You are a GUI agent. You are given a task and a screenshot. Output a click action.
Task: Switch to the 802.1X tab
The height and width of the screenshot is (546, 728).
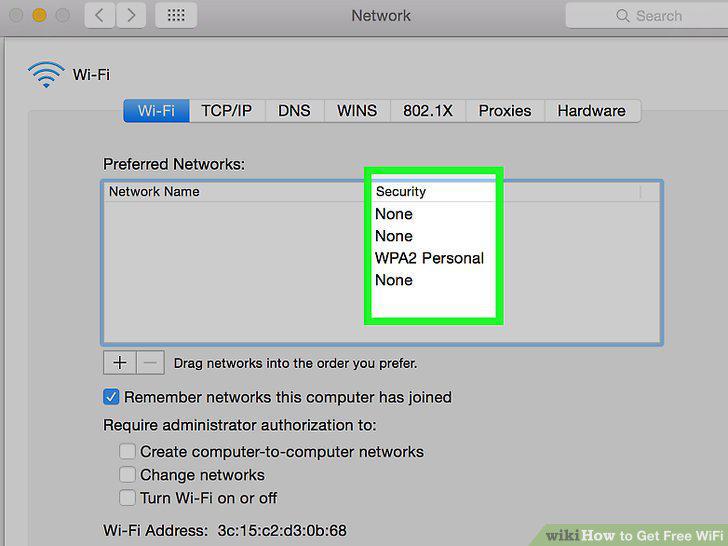tap(428, 111)
